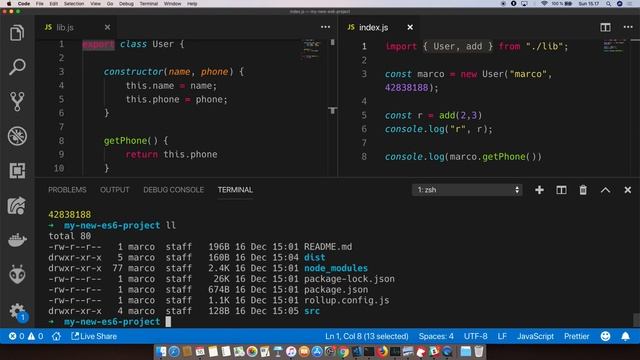Screen dimensions: 640x360
Task: Click the index.js editor minimap
Action: tap(615, 46)
